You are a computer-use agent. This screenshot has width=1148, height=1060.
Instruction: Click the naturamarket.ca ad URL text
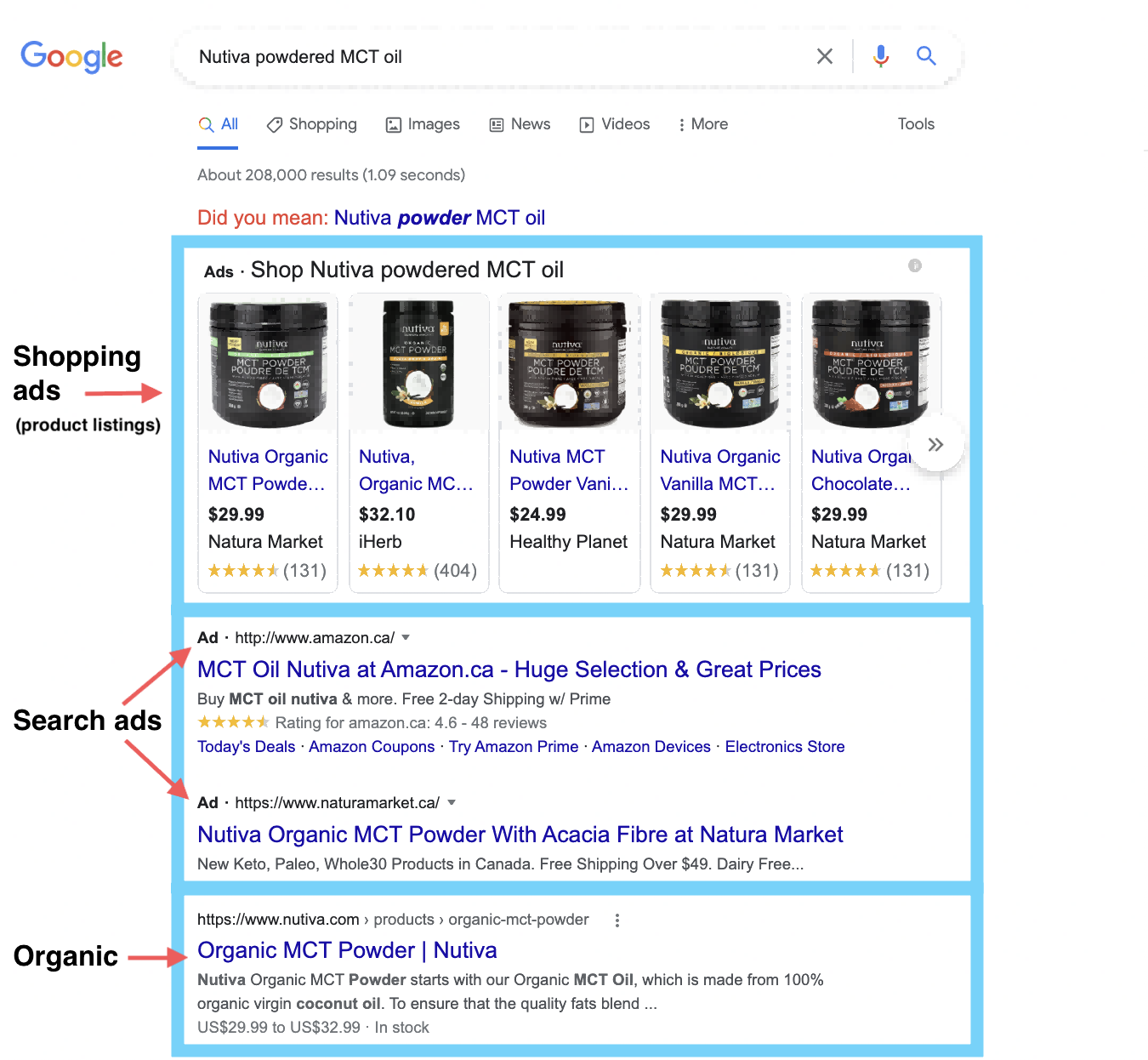(x=338, y=803)
